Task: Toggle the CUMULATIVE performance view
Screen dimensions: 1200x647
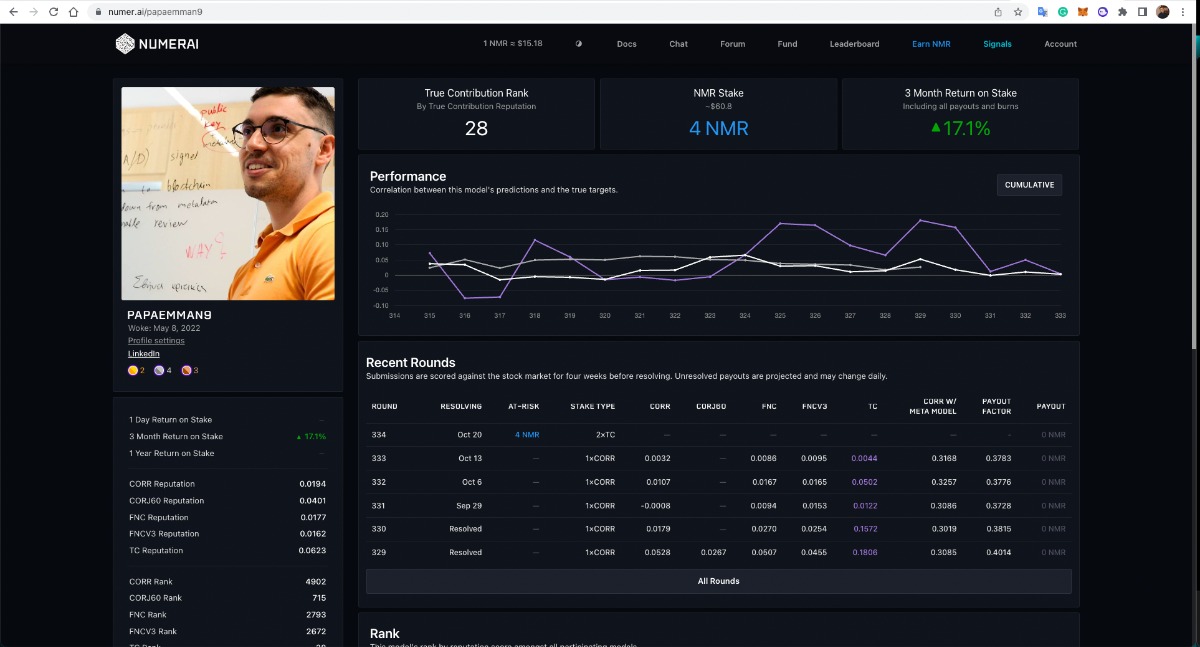Action: (1029, 185)
